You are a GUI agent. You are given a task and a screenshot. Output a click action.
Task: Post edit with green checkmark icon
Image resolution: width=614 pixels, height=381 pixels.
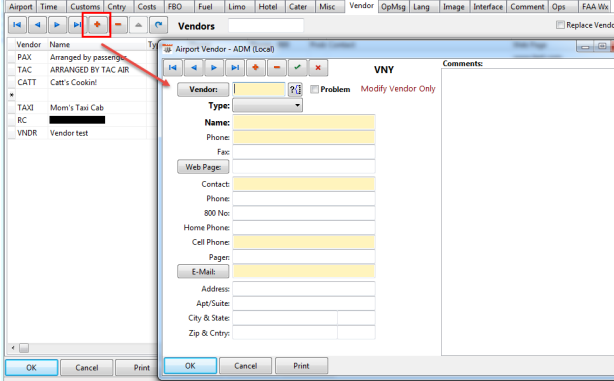pyautogui.click(x=298, y=68)
